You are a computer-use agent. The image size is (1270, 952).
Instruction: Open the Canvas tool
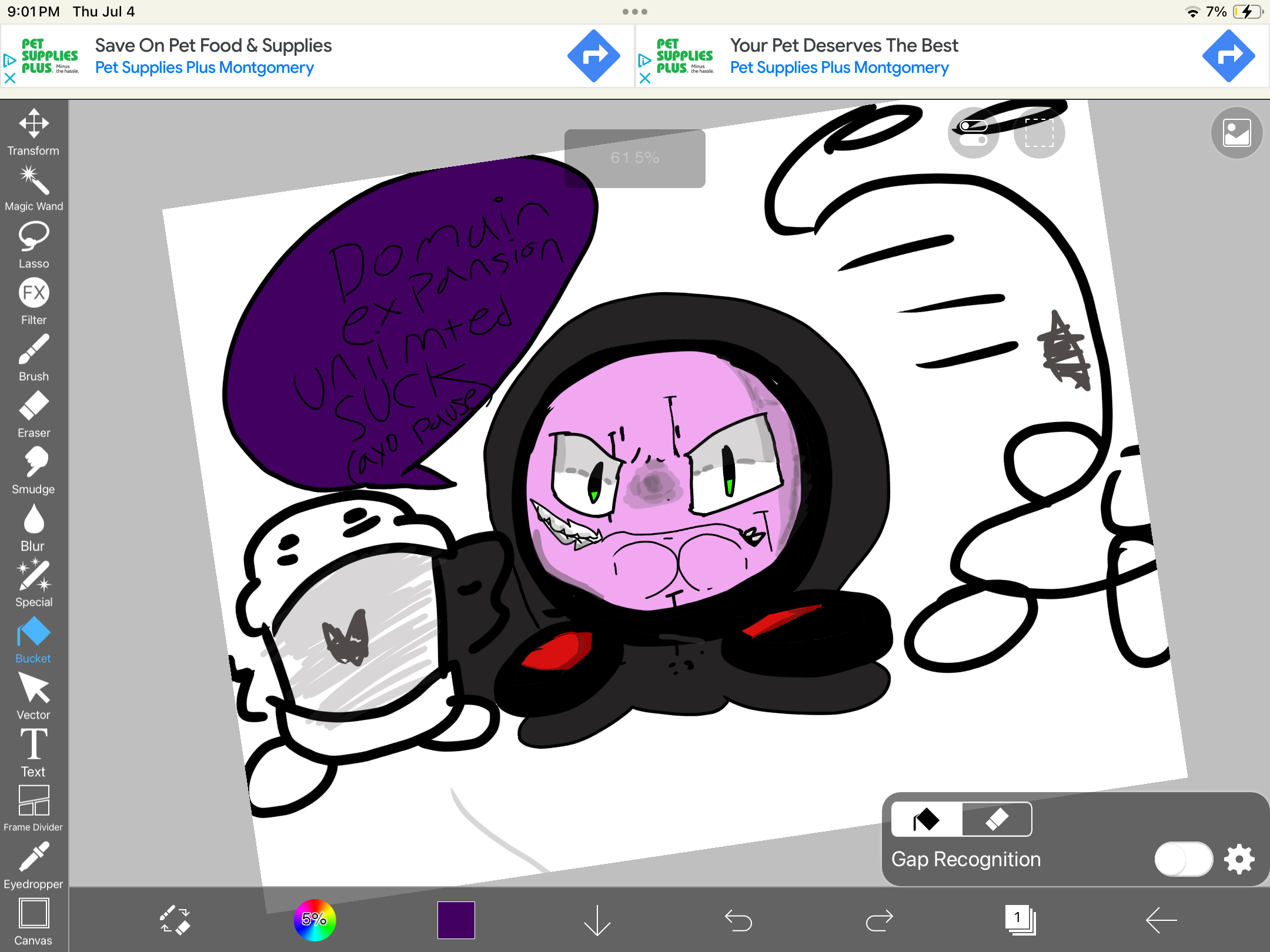pyautogui.click(x=34, y=922)
